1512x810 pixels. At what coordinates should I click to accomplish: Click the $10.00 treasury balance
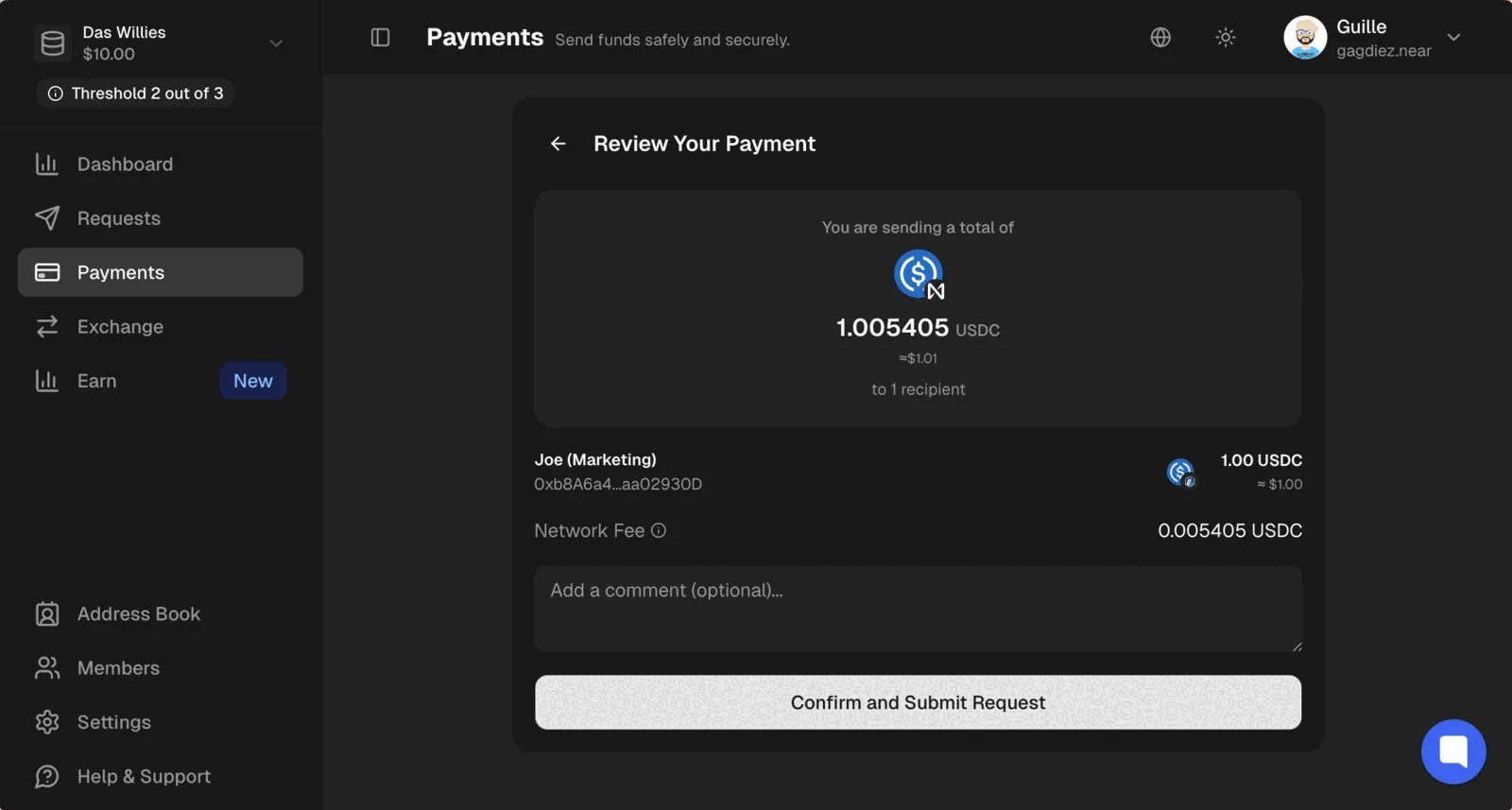[109, 54]
